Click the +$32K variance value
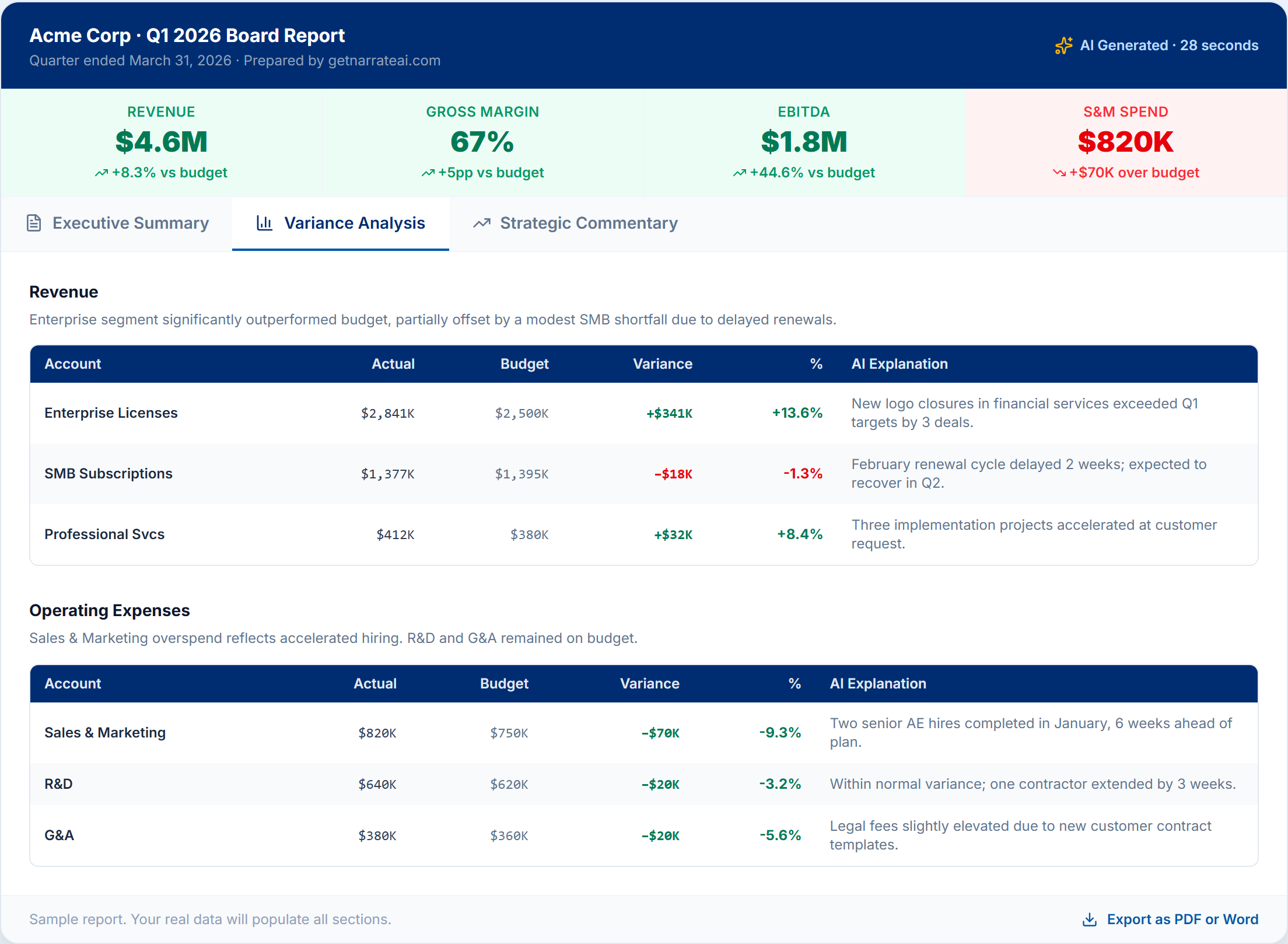 [x=673, y=535]
